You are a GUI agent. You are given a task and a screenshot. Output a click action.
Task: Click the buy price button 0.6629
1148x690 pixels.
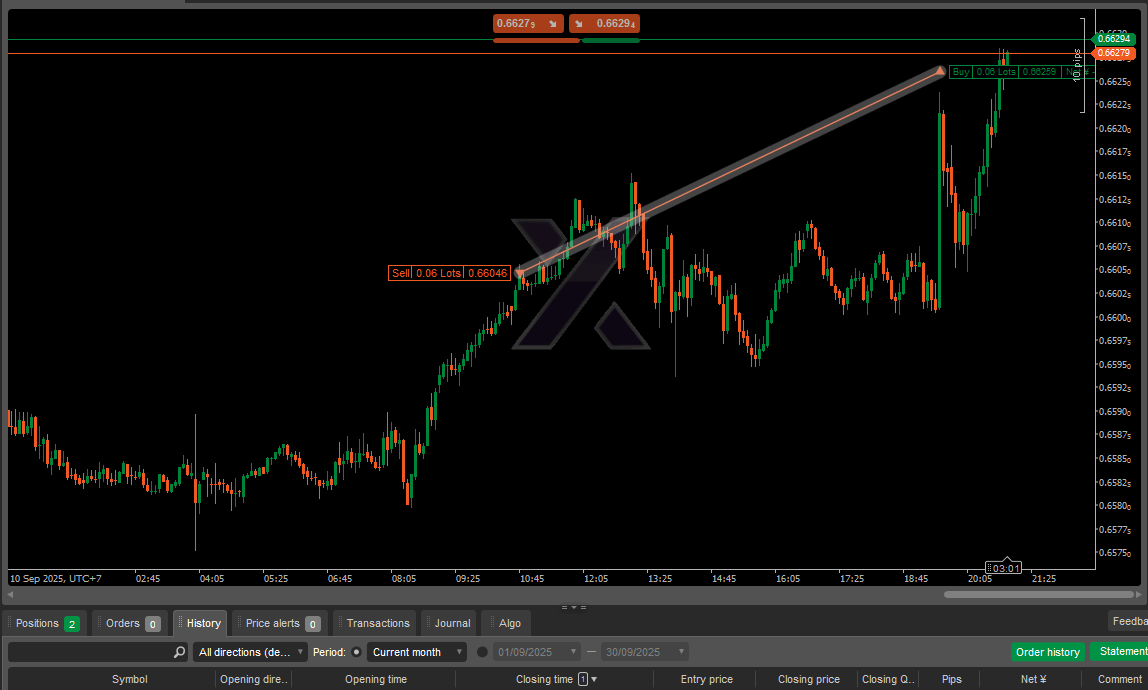pyautogui.click(x=604, y=24)
